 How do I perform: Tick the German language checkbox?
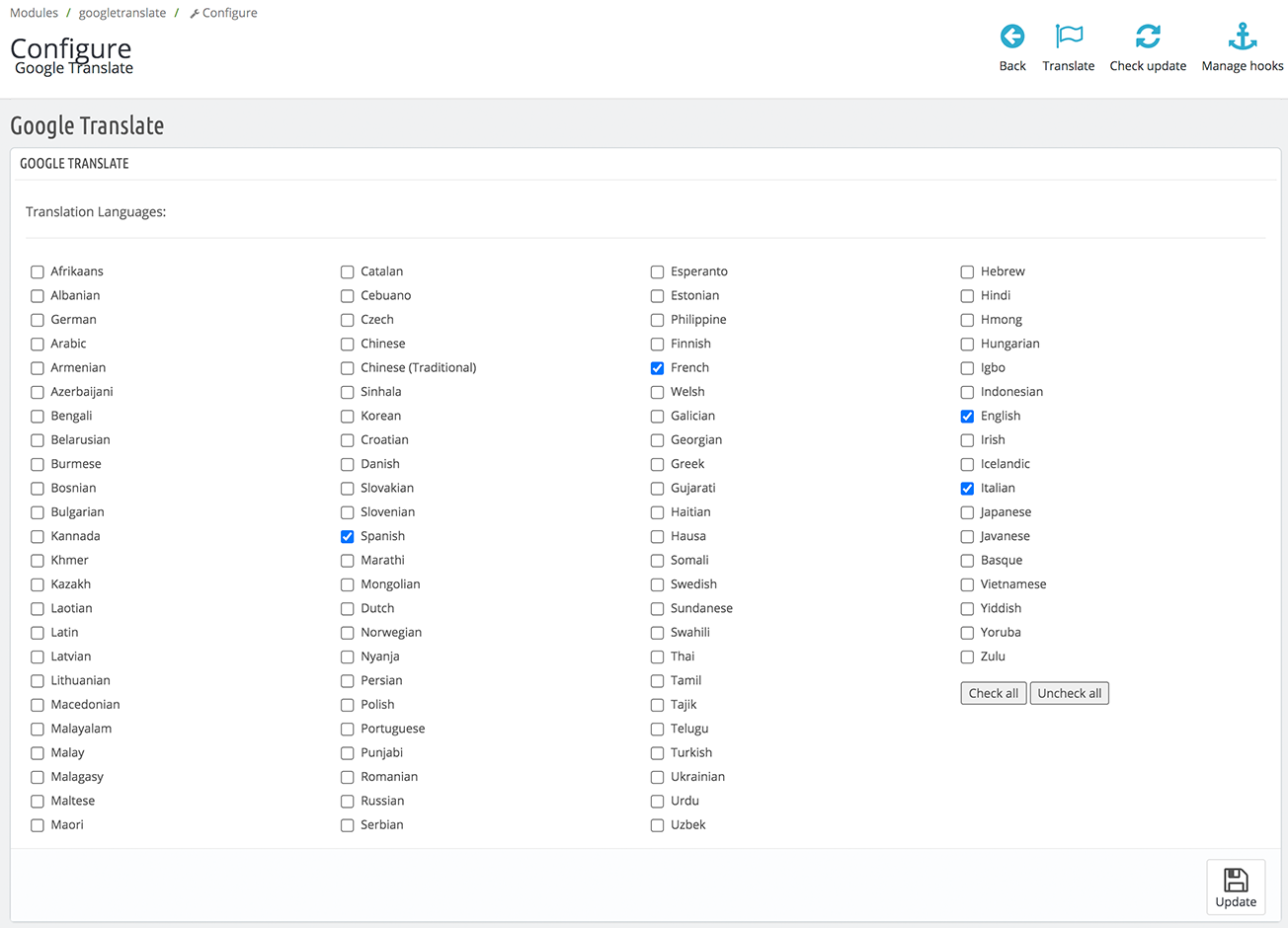click(38, 321)
